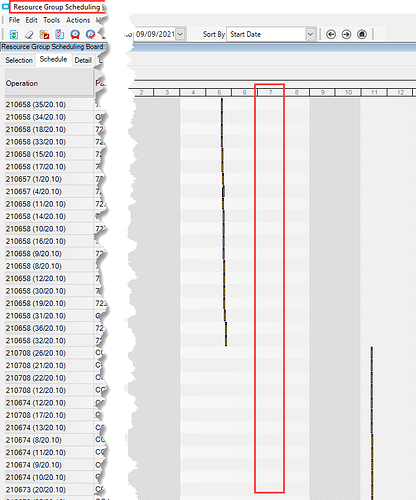Open the Actions menu
Viewport: 416px width, 500px height.
[x=78, y=20]
